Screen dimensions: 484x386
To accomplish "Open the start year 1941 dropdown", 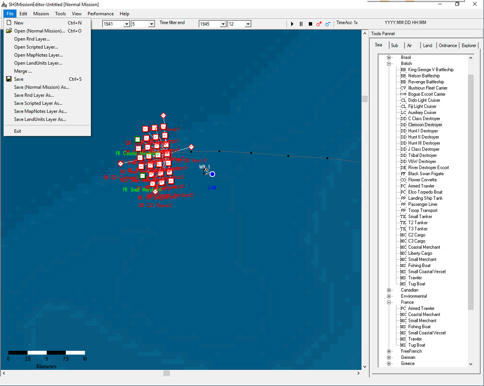I will click(126, 24).
